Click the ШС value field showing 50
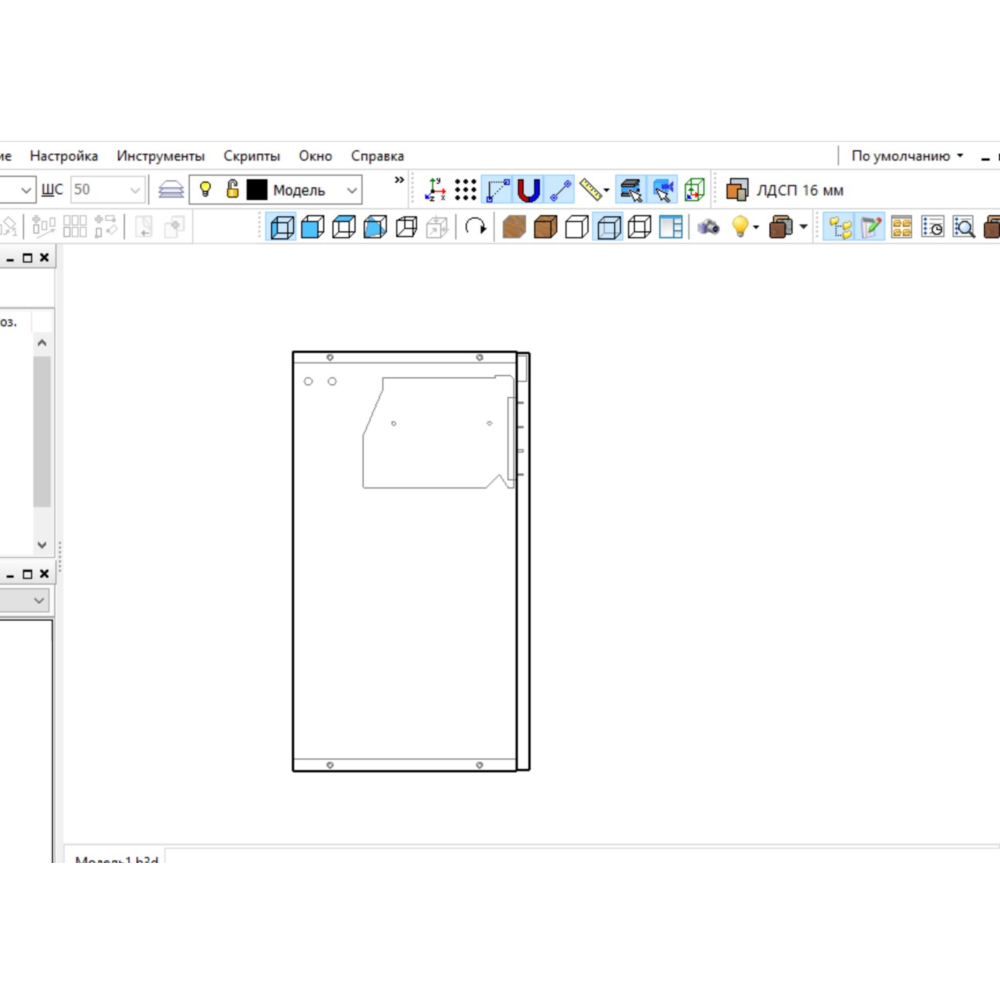The image size is (1000, 1000). click(97, 190)
